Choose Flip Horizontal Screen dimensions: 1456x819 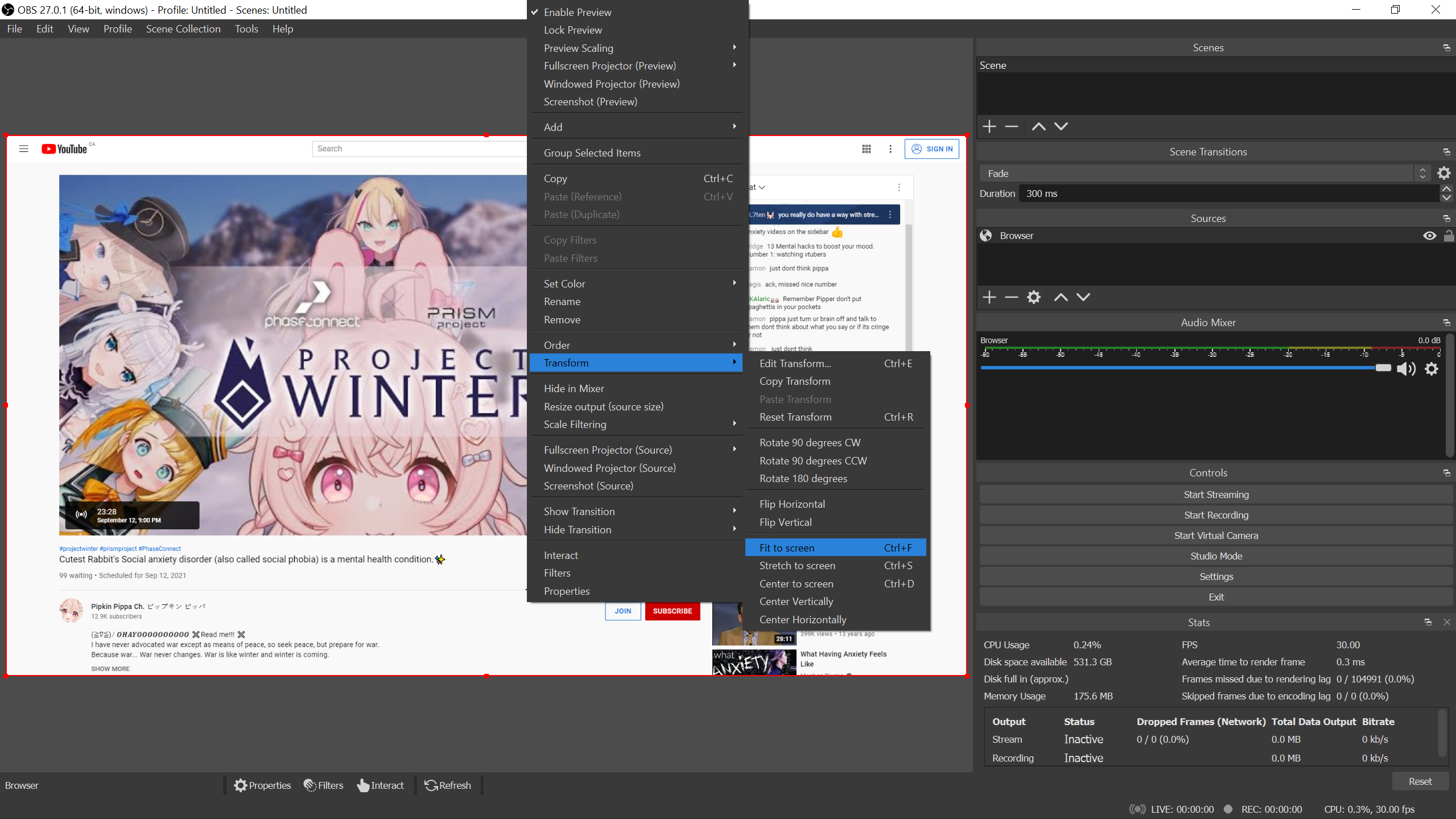point(835,504)
